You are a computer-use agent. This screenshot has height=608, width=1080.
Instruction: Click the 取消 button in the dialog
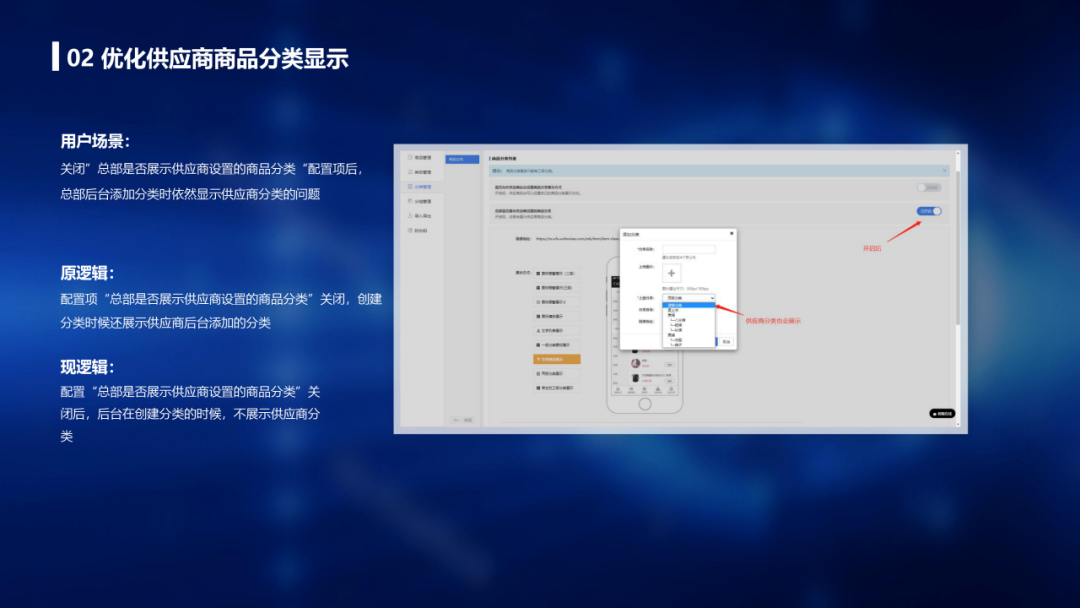(726, 342)
